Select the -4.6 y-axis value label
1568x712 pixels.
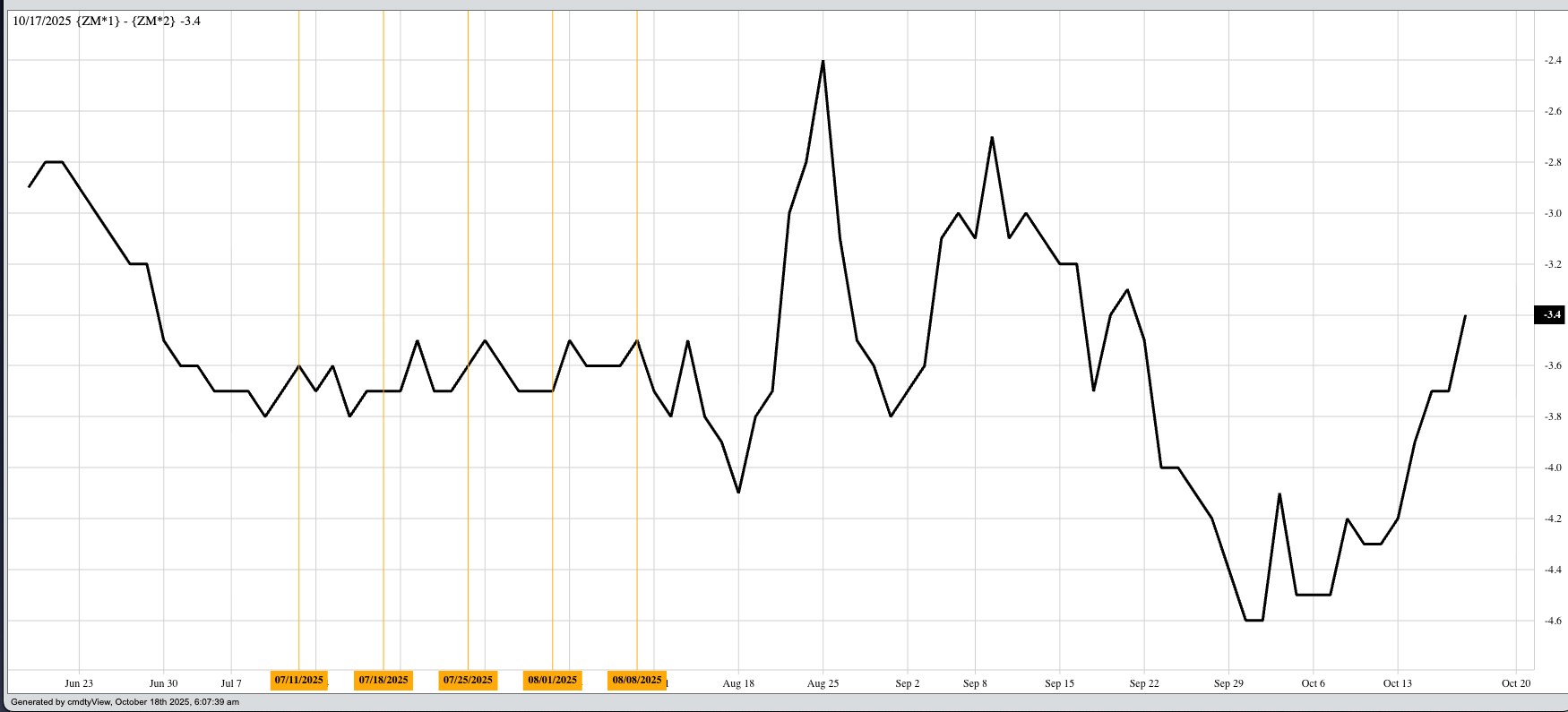(x=1552, y=621)
